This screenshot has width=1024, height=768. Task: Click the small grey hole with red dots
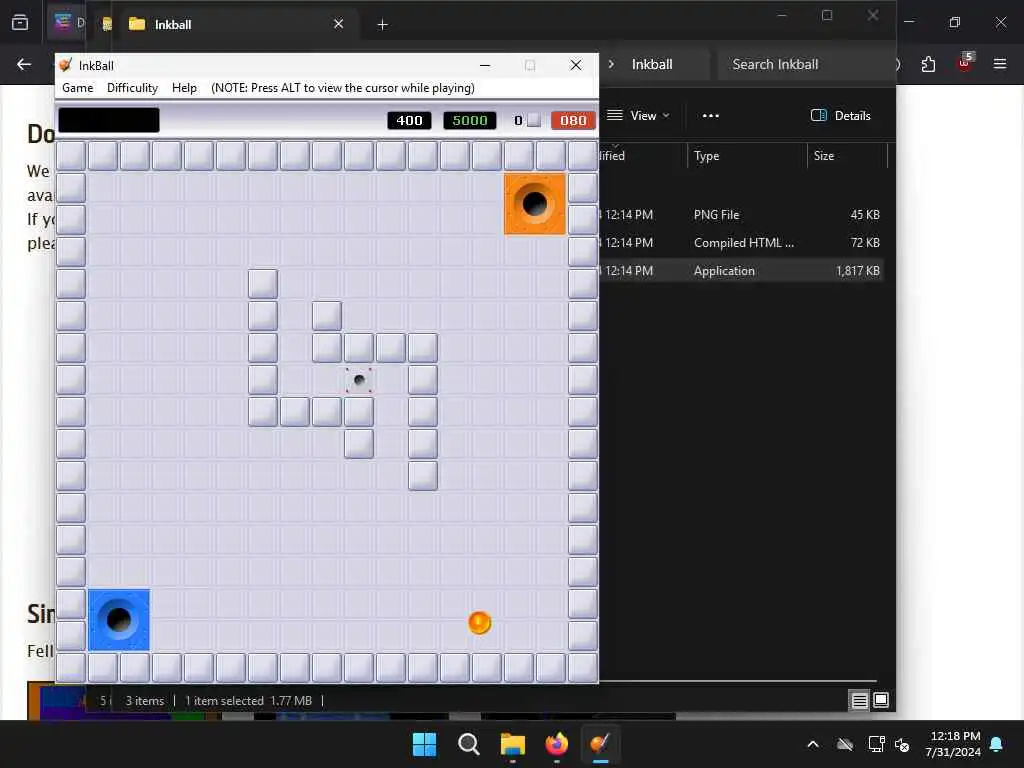pos(359,379)
